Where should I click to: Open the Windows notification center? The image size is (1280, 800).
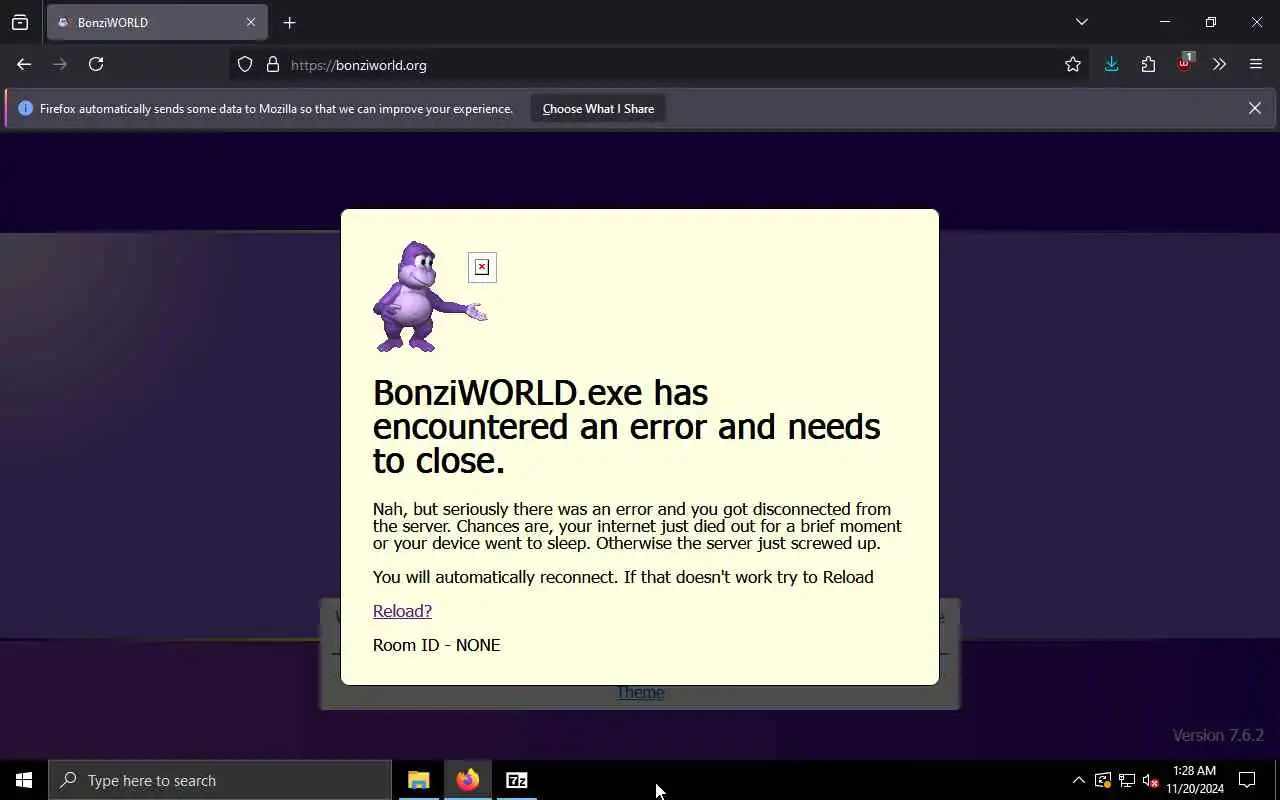(x=1247, y=780)
